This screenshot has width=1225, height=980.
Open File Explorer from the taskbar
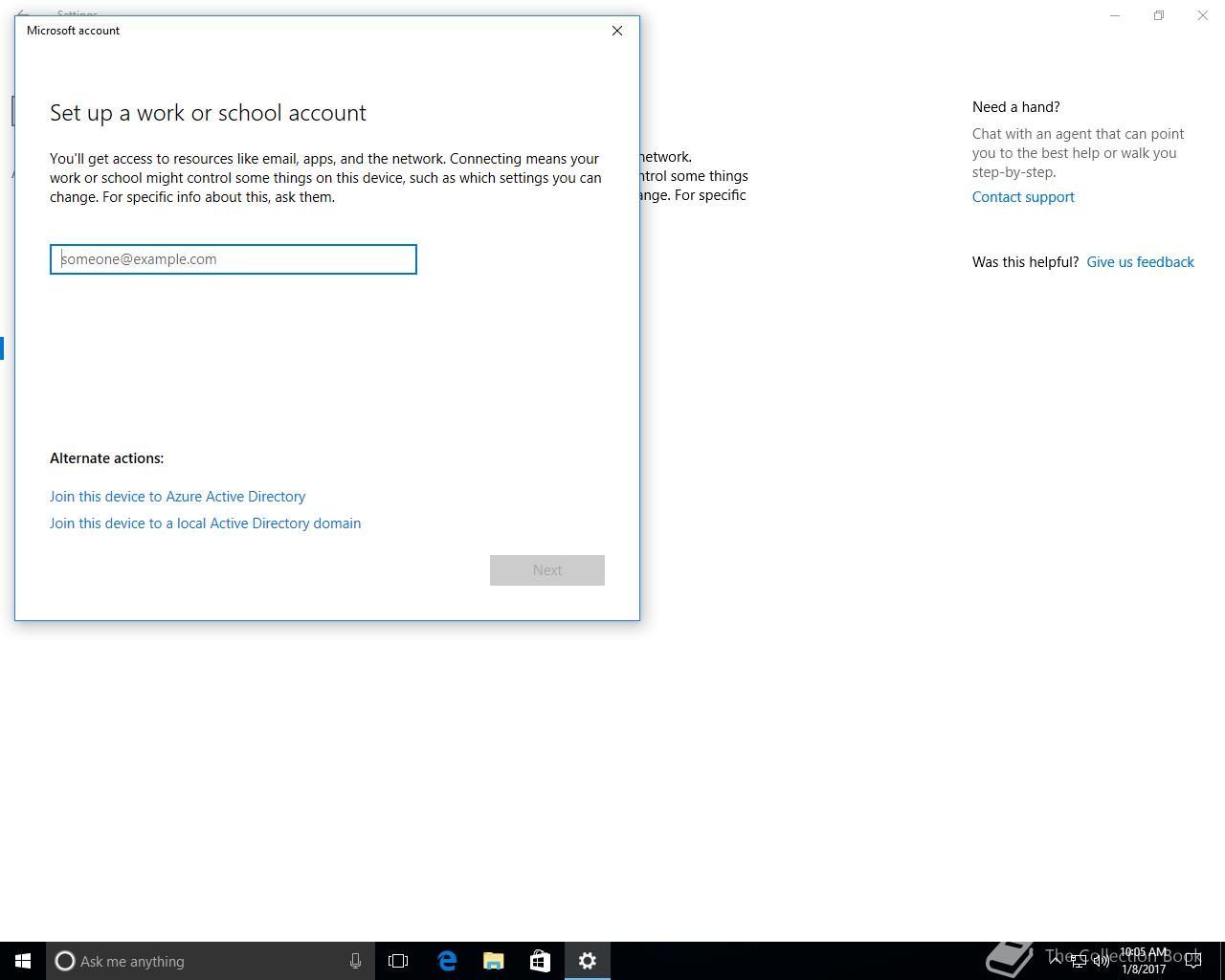click(x=494, y=961)
